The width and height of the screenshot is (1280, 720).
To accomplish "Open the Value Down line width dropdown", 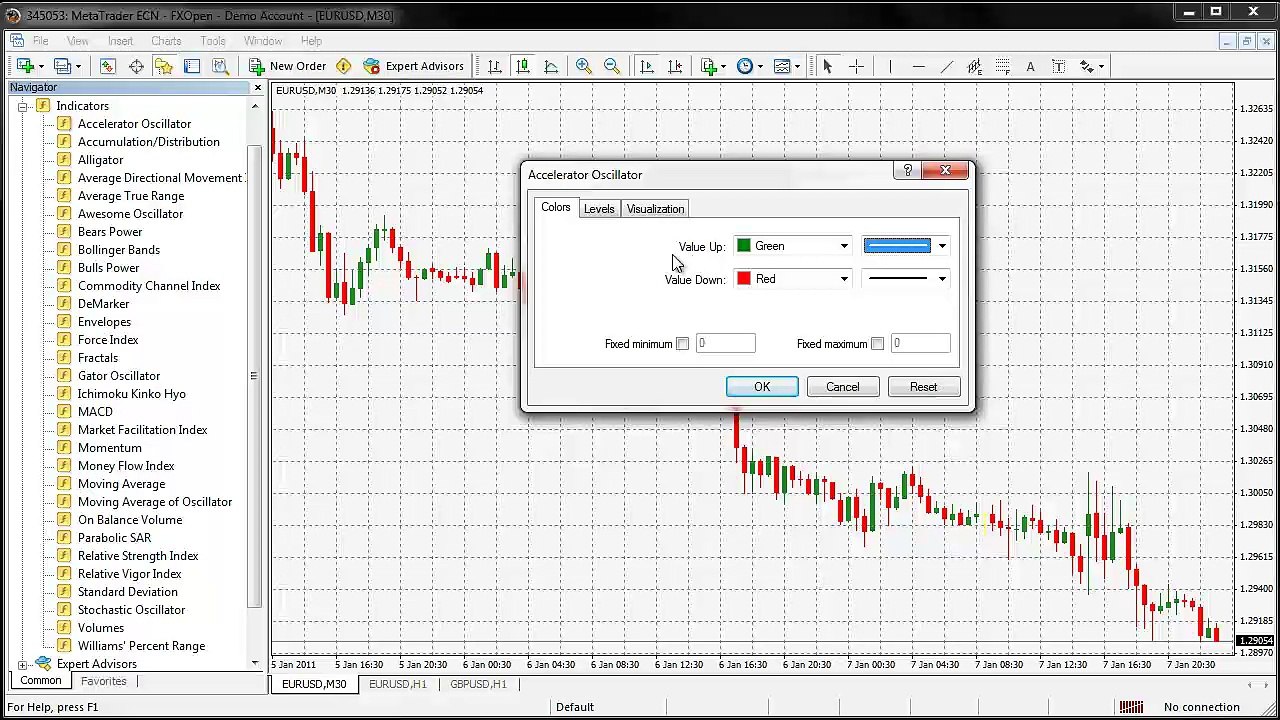I will pyautogui.click(x=942, y=279).
